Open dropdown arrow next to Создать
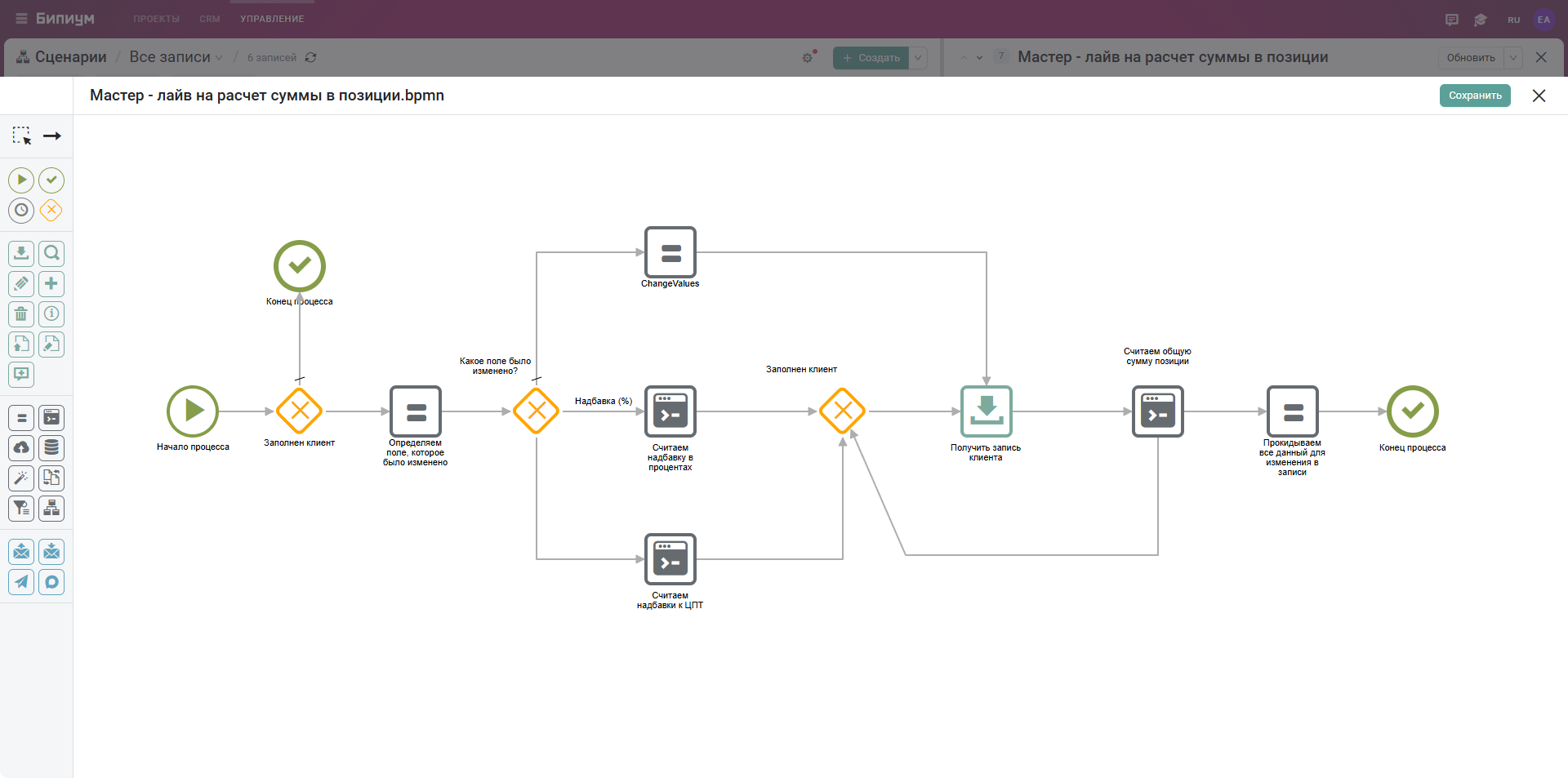 pos(918,57)
